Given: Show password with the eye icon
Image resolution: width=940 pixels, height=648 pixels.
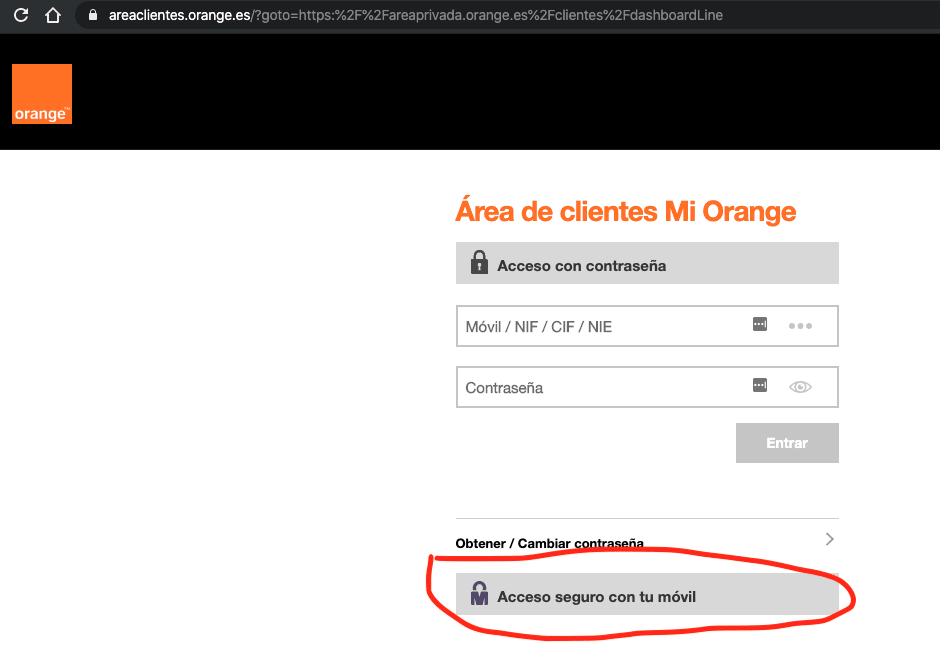Looking at the screenshot, I should click(800, 387).
